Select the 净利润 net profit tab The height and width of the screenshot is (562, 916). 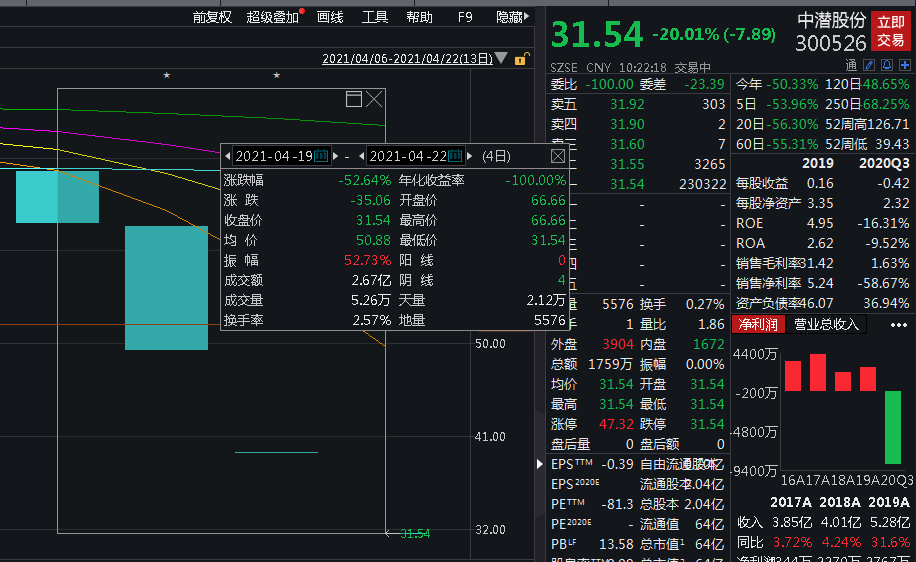[x=758, y=324]
